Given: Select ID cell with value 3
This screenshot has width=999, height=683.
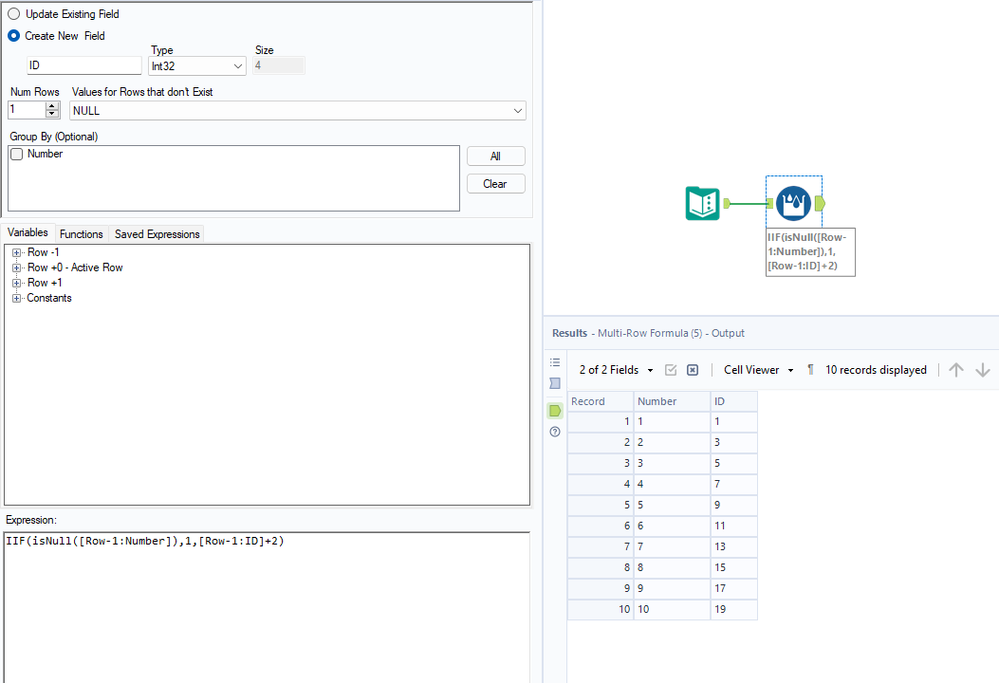Looking at the screenshot, I should coord(734,442).
